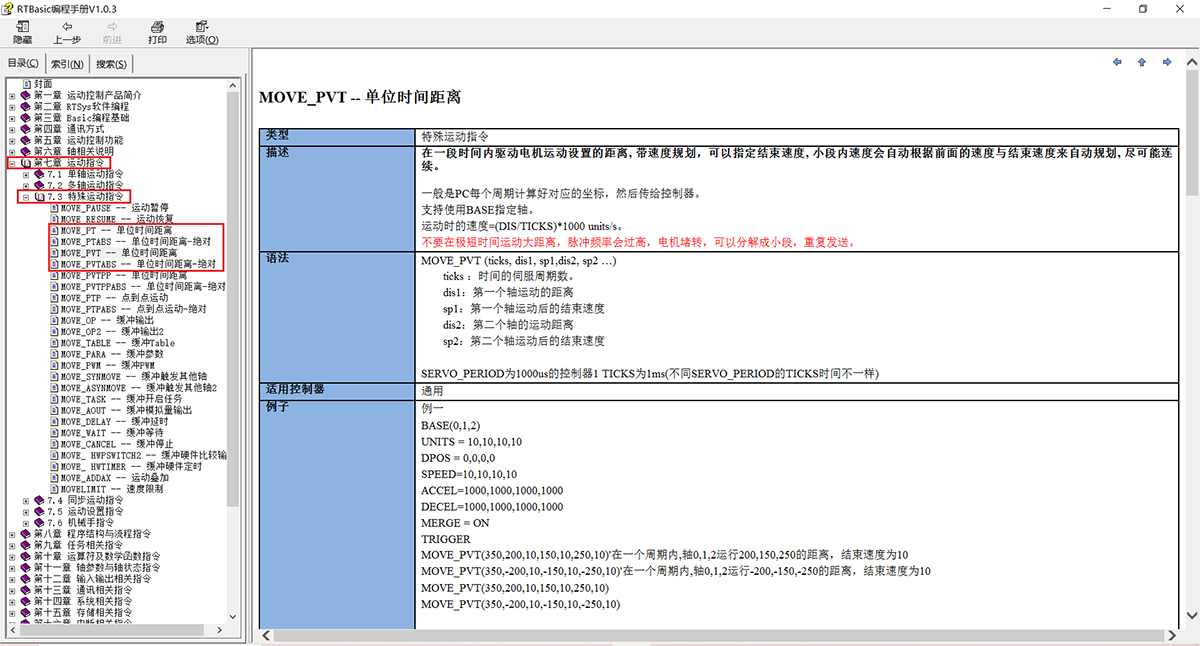Expand the 第六章 轴相关说明 tree node
This screenshot has height=646, width=1200.
(12, 151)
